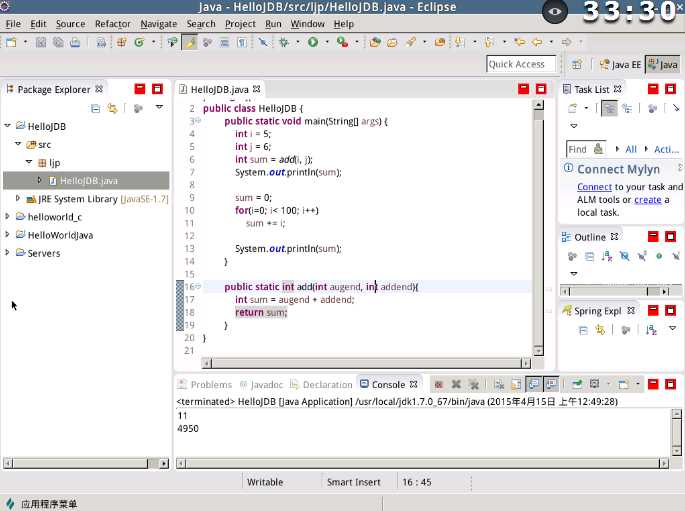Click the green Run toolbar icon
685x511 pixels.
pyautogui.click(x=313, y=42)
